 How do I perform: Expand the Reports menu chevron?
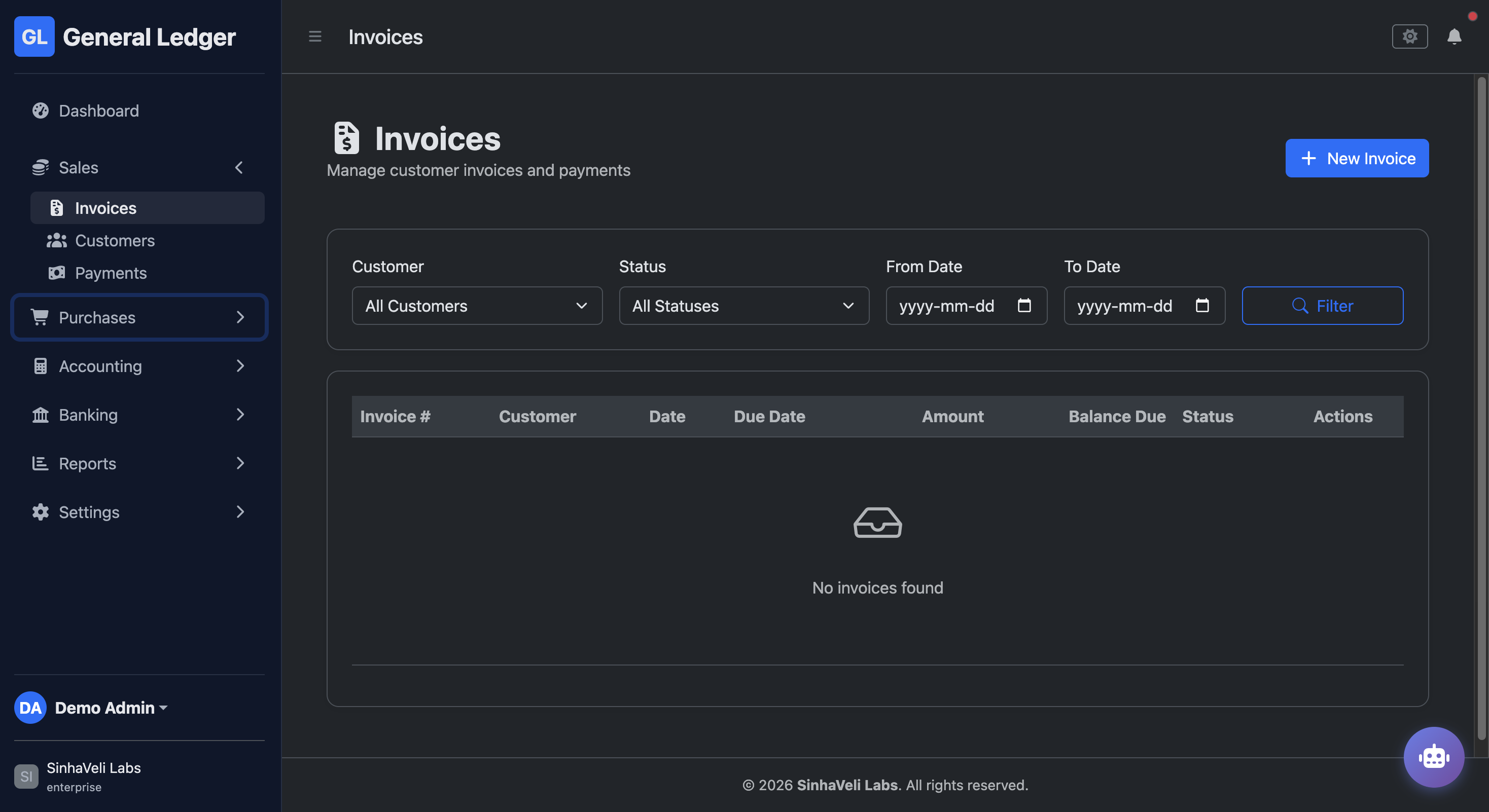240,463
